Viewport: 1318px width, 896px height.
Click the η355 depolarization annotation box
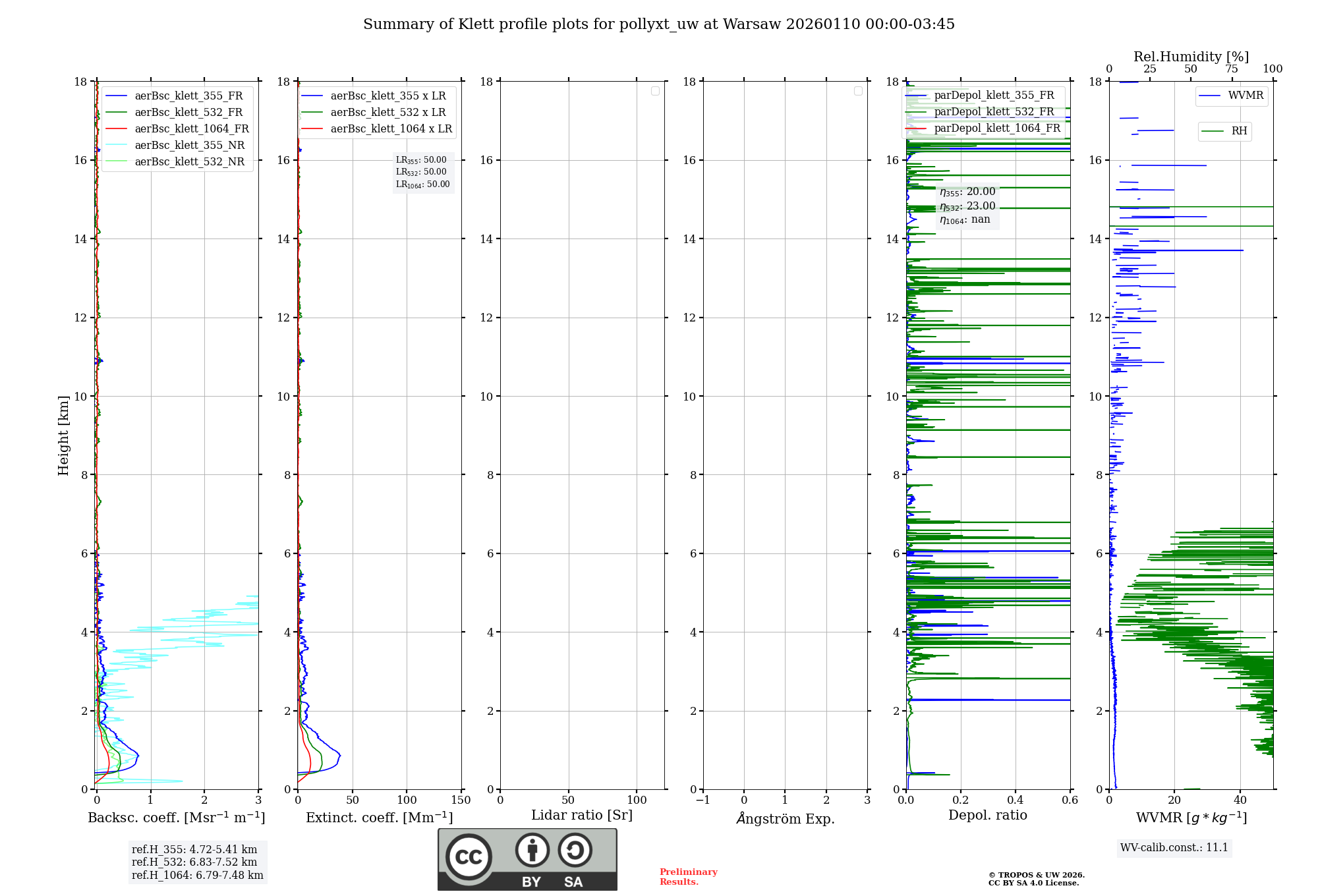click(967, 206)
